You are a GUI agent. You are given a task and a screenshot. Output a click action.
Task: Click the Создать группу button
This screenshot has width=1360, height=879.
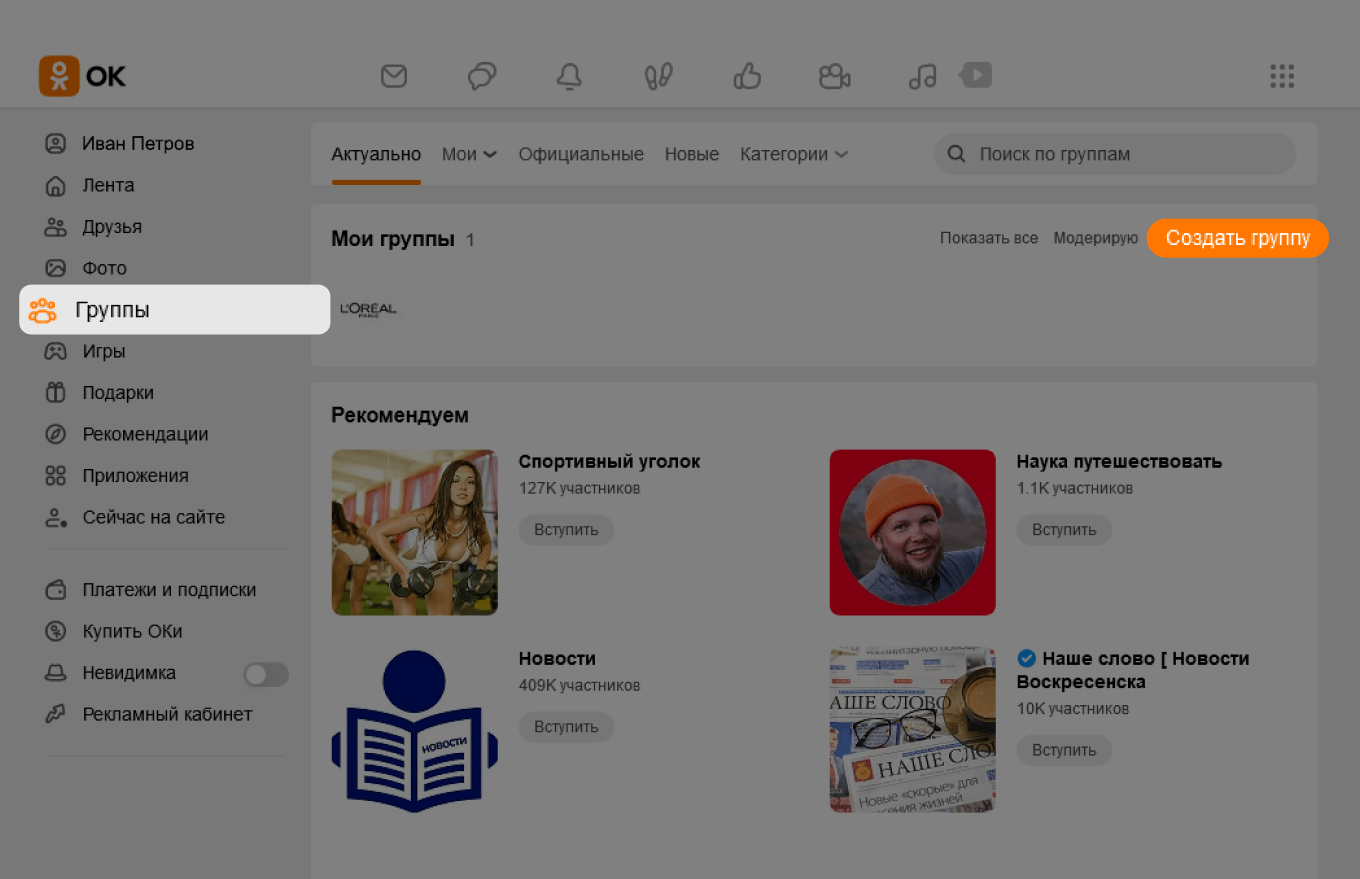click(x=1237, y=238)
